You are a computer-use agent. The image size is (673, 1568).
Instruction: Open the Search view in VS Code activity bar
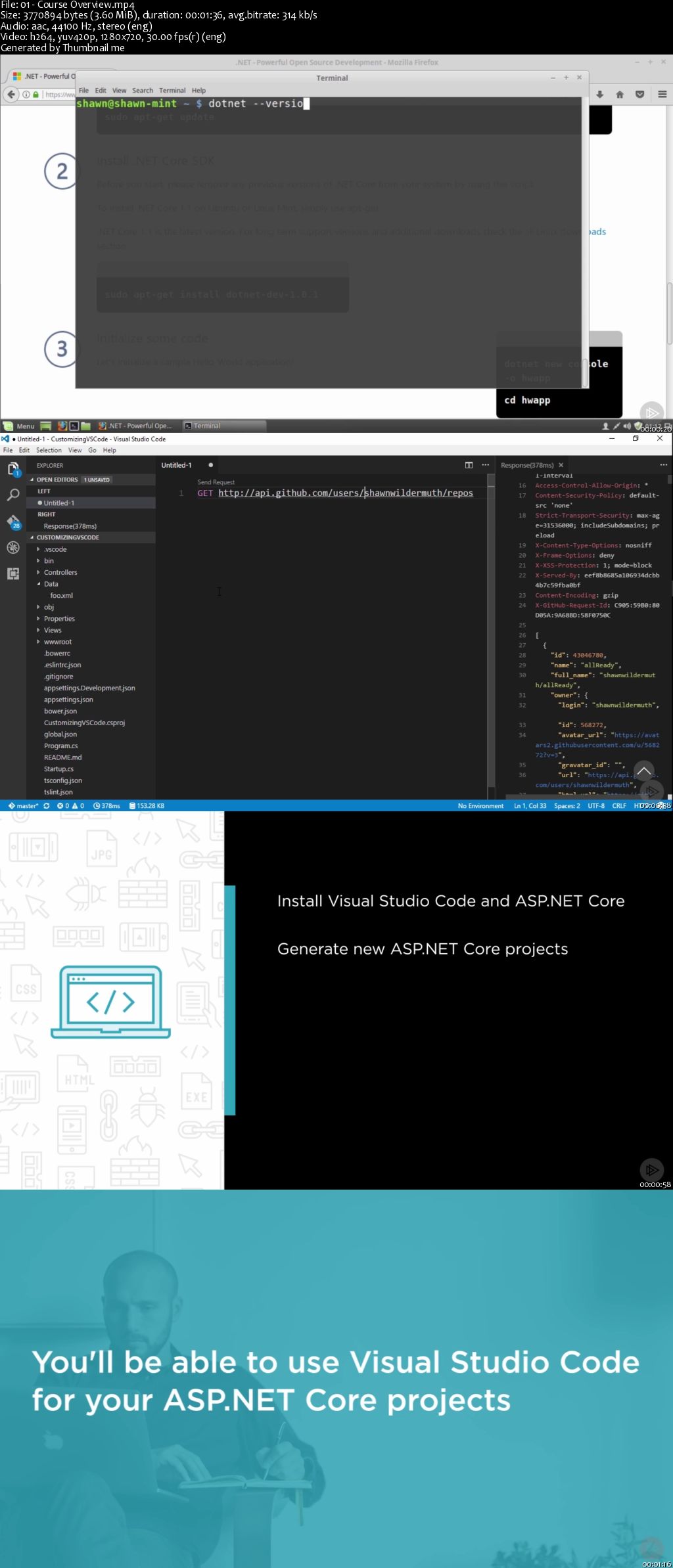(13, 495)
